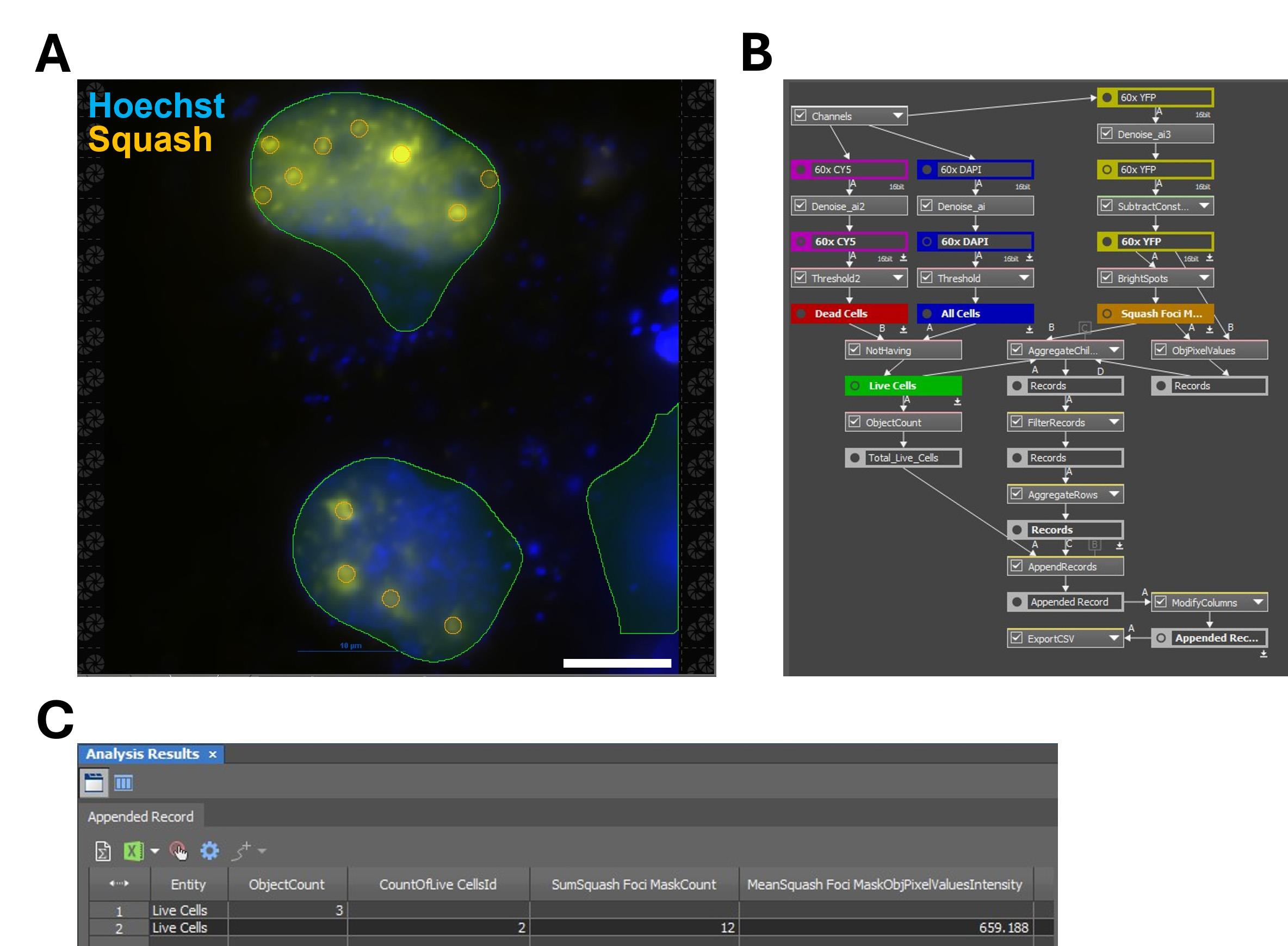
Task: Select the single window view icon
Action: click(94, 783)
